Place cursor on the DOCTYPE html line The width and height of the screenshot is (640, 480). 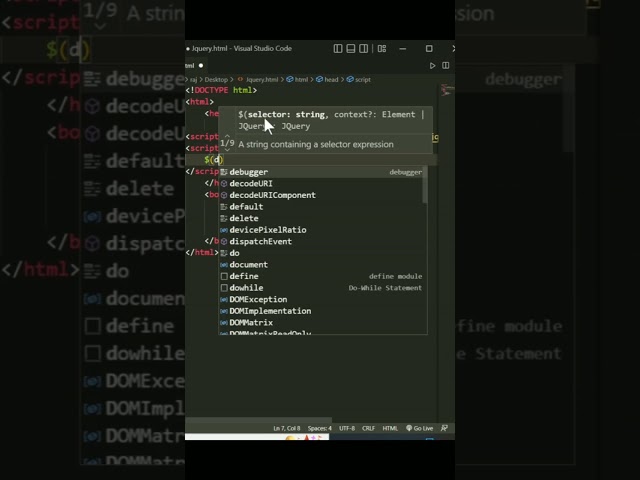[221, 90]
